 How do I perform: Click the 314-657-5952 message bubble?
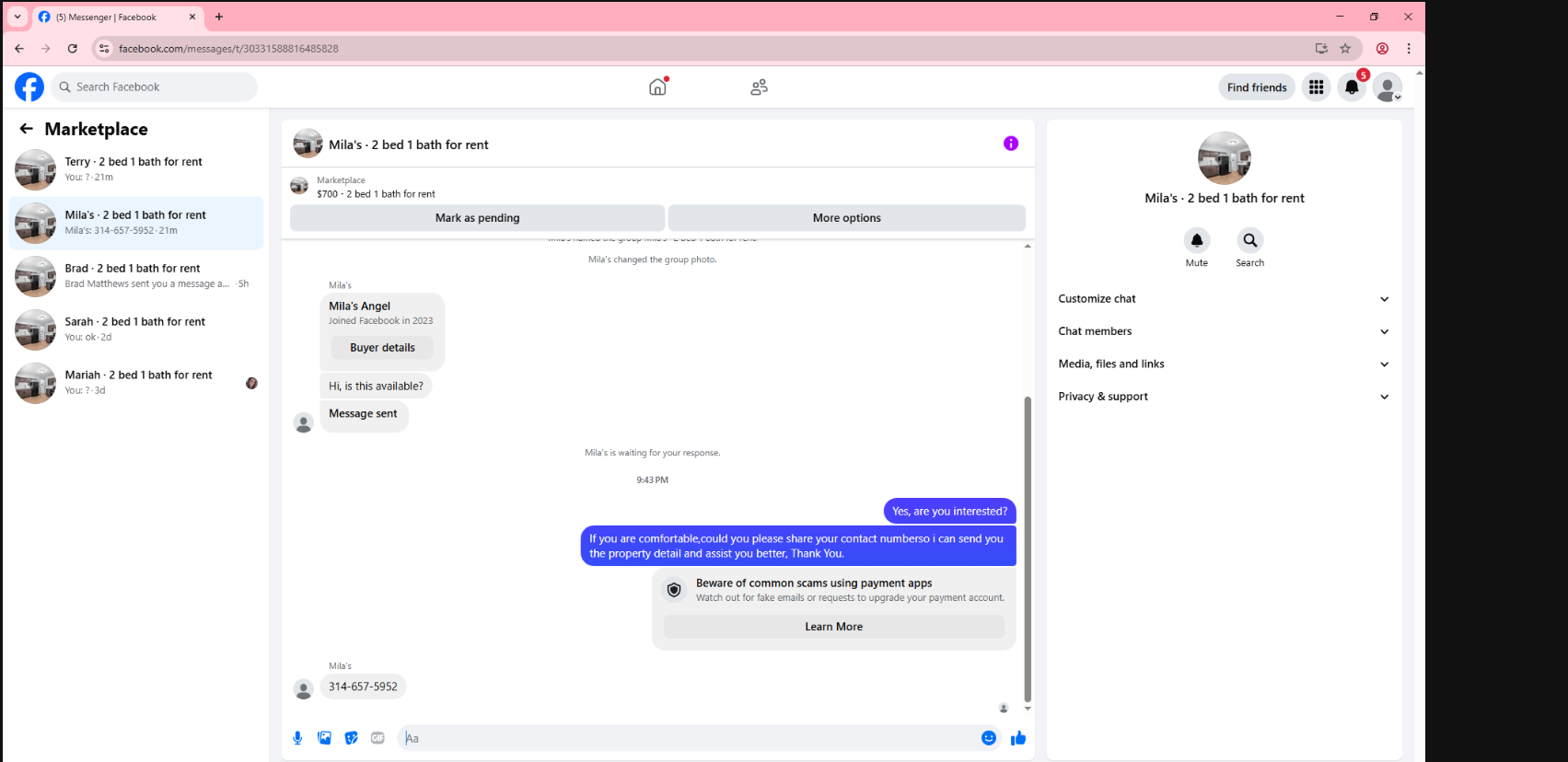363,687
